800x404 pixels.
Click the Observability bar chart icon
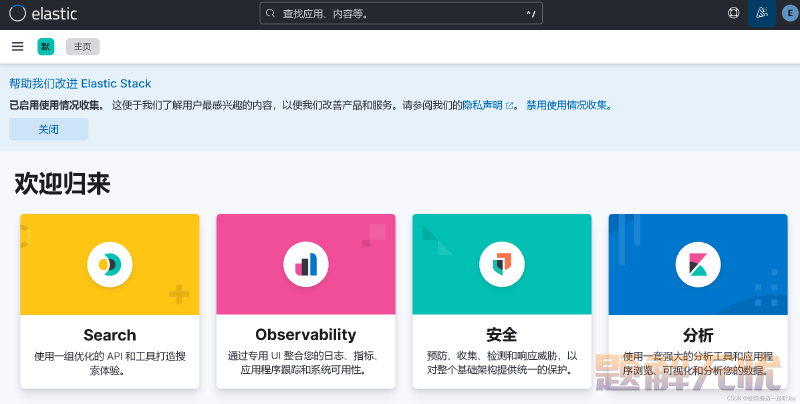306,264
